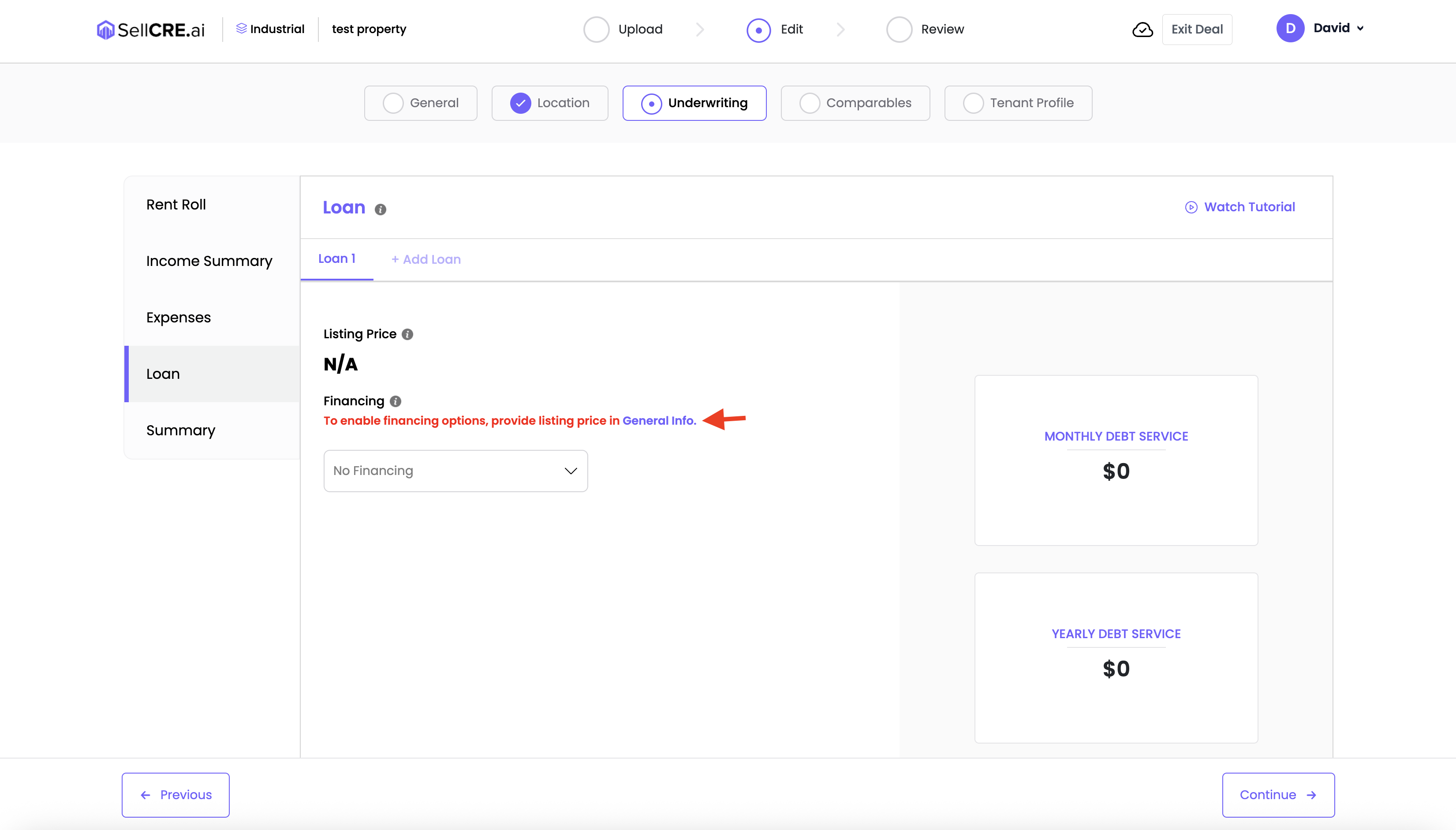Click the info icon next to Loan heading

click(381, 209)
